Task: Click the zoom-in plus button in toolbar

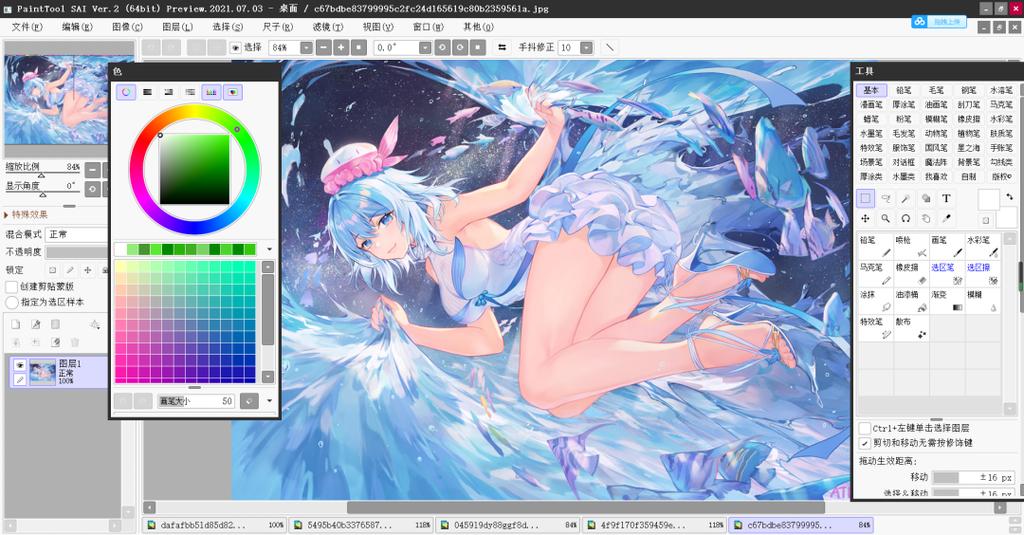Action: [341, 48]
